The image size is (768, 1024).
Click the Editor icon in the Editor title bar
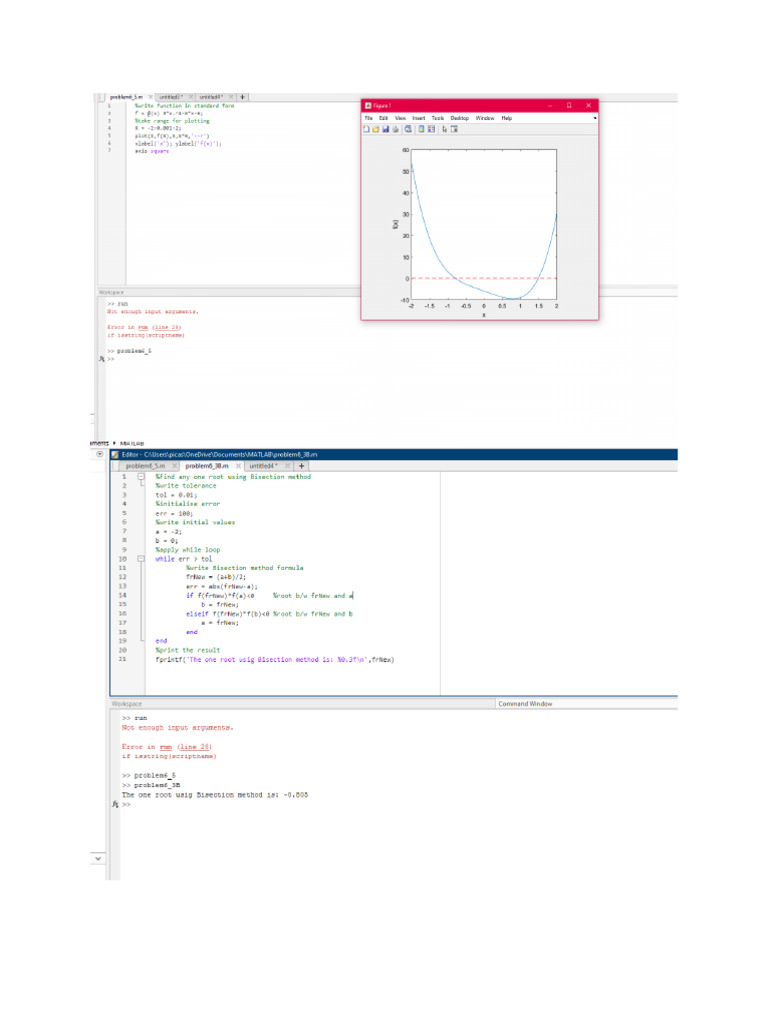coord(116,455)
